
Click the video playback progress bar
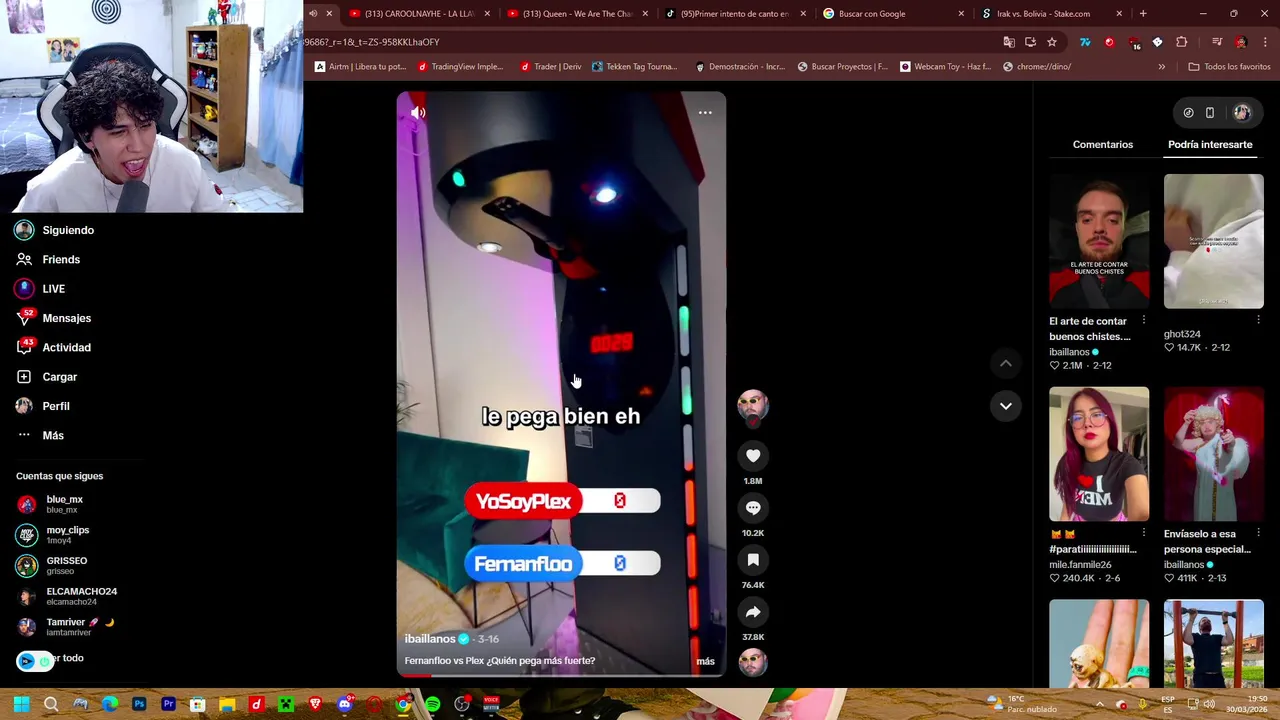pos(561,676)
